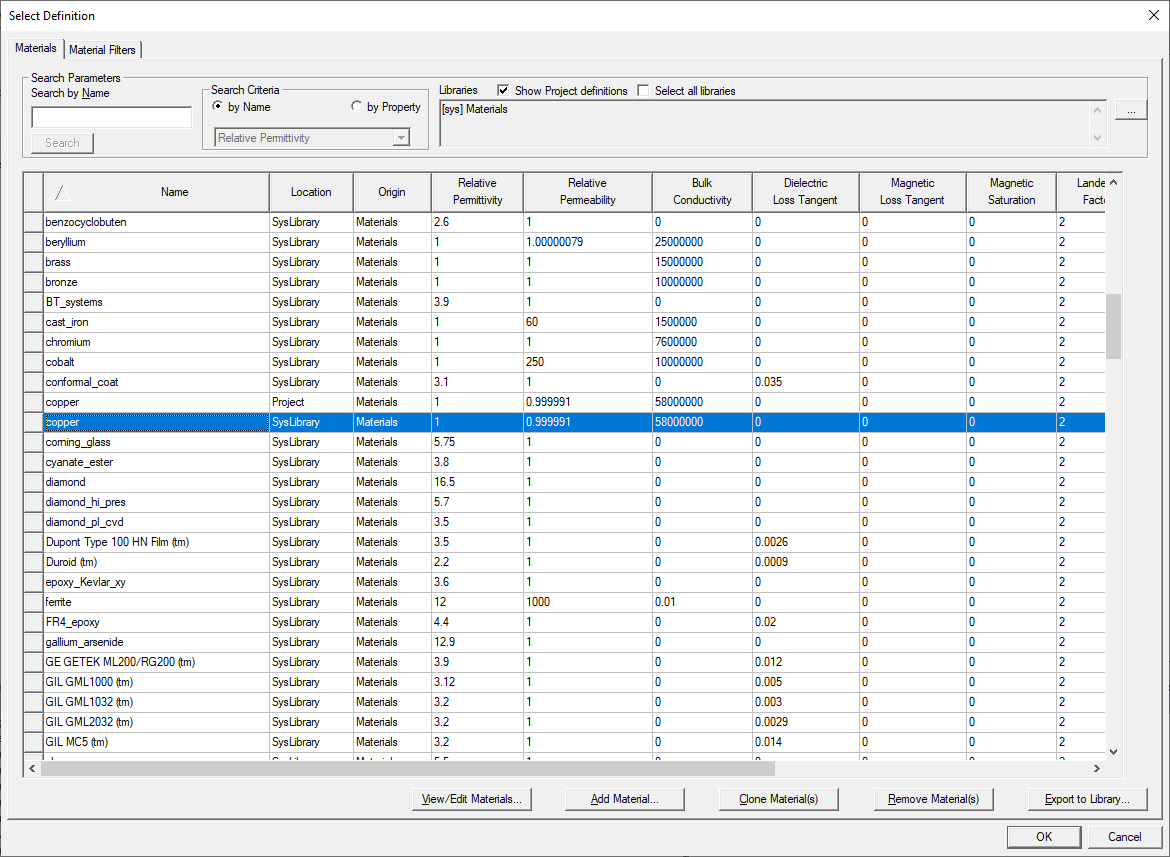Click the libraries list down spinner arrow
1170x857 pixels.
[1098, 138]
